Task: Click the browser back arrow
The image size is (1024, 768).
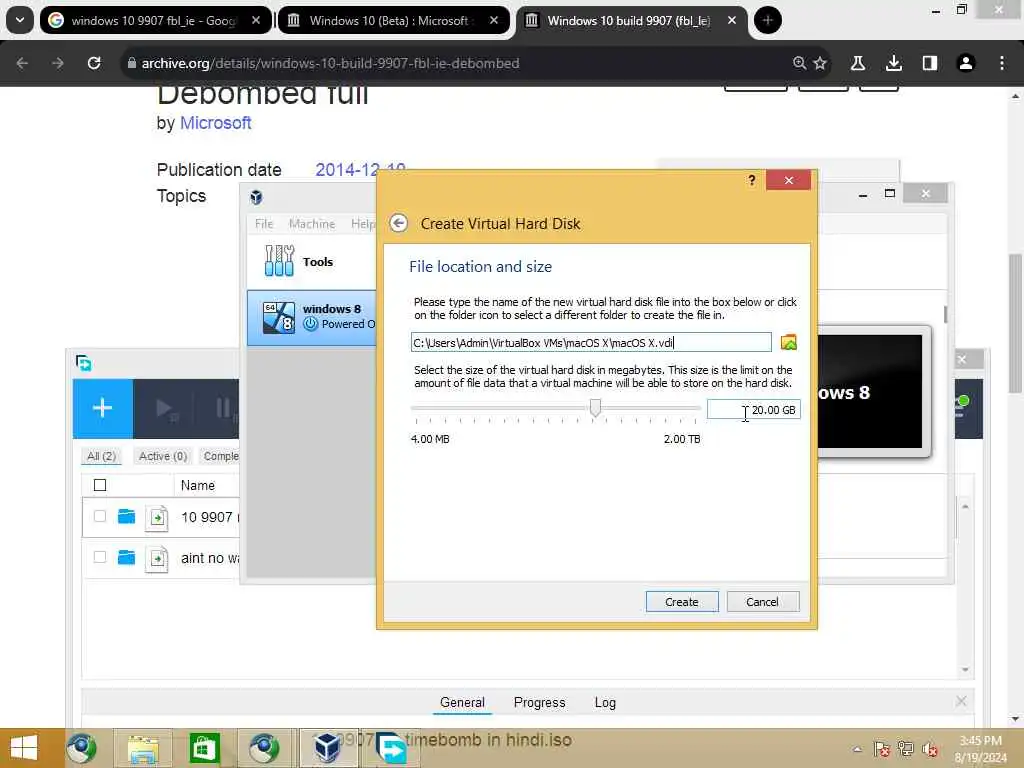Action: (22, 63)
